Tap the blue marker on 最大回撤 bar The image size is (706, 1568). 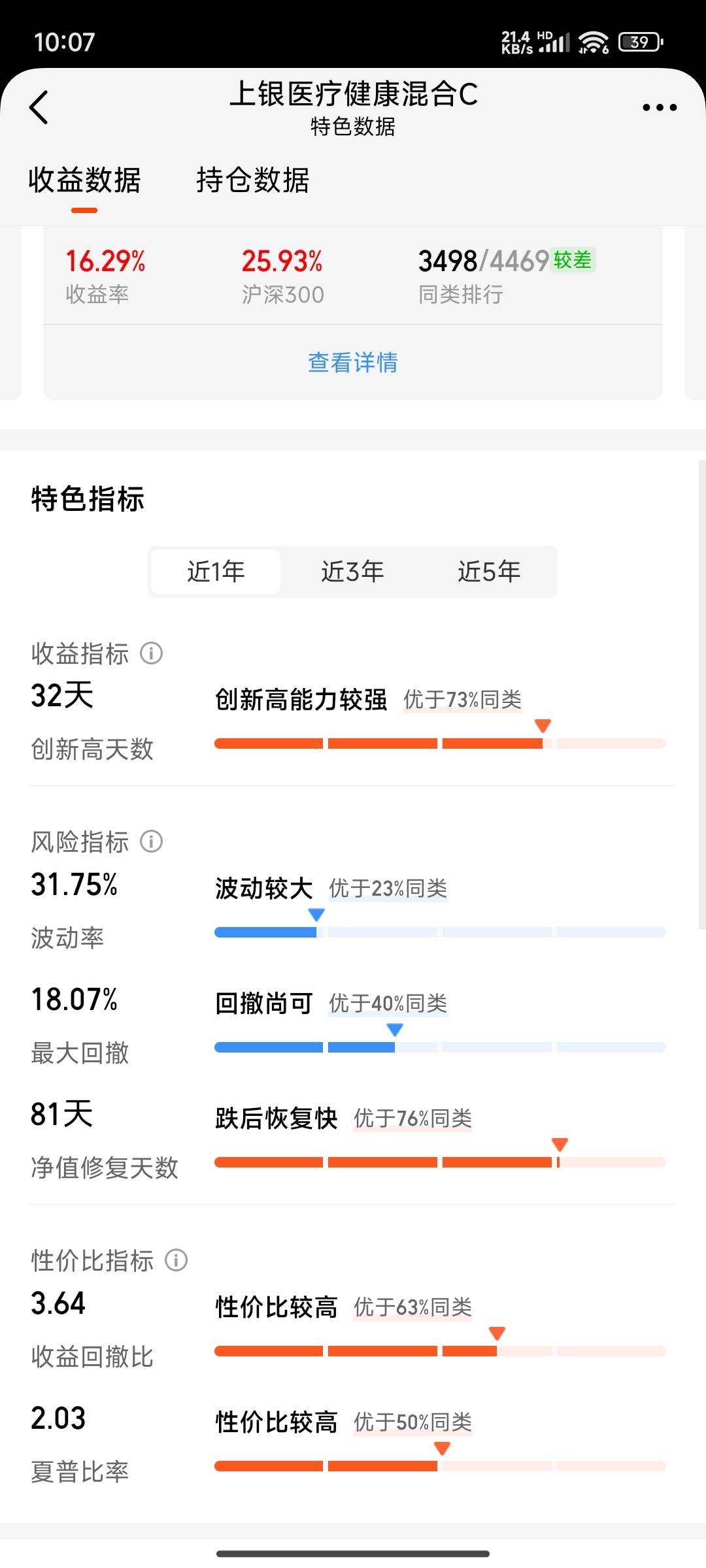pos(395,1030)
